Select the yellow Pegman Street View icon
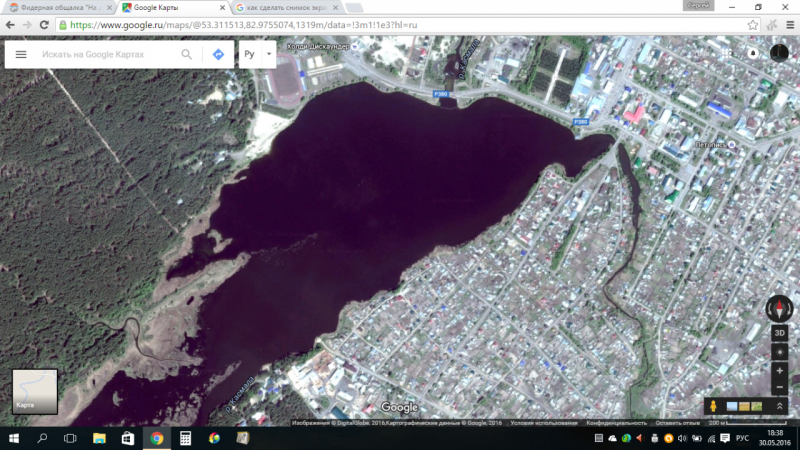Image resolution: width=800 pixels, height=450 pixels. tap(714, 407)
